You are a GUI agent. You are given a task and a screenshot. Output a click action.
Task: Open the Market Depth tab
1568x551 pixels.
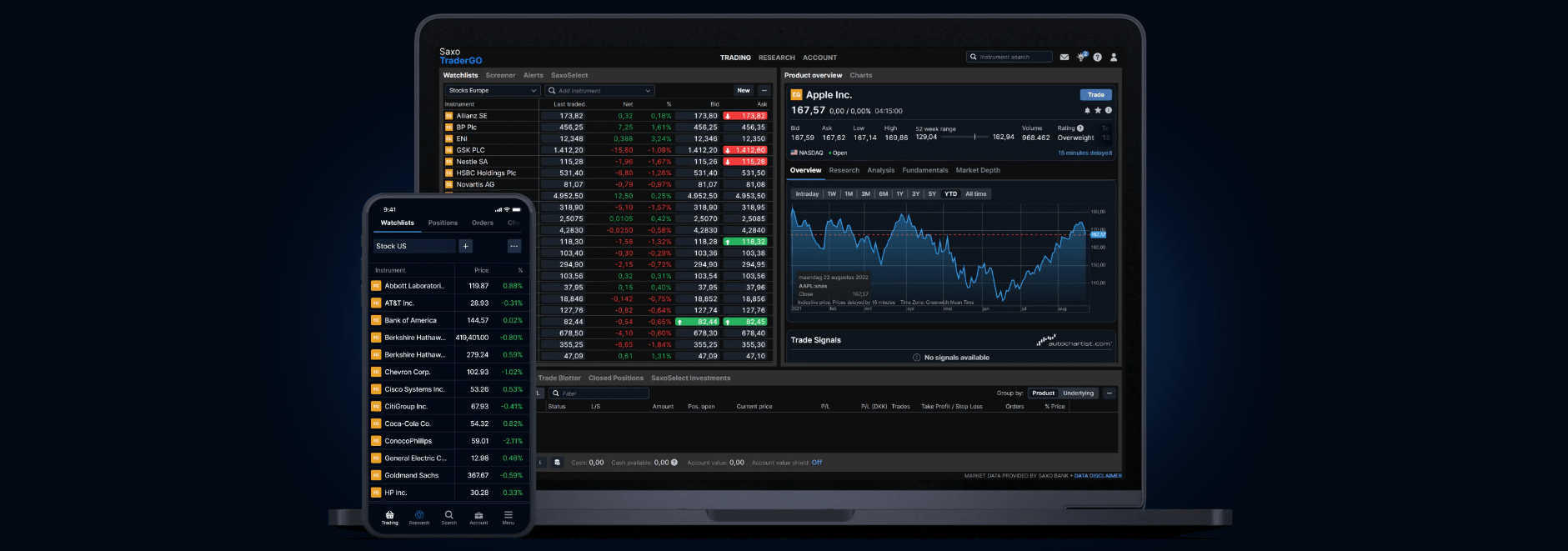(978, 171)
